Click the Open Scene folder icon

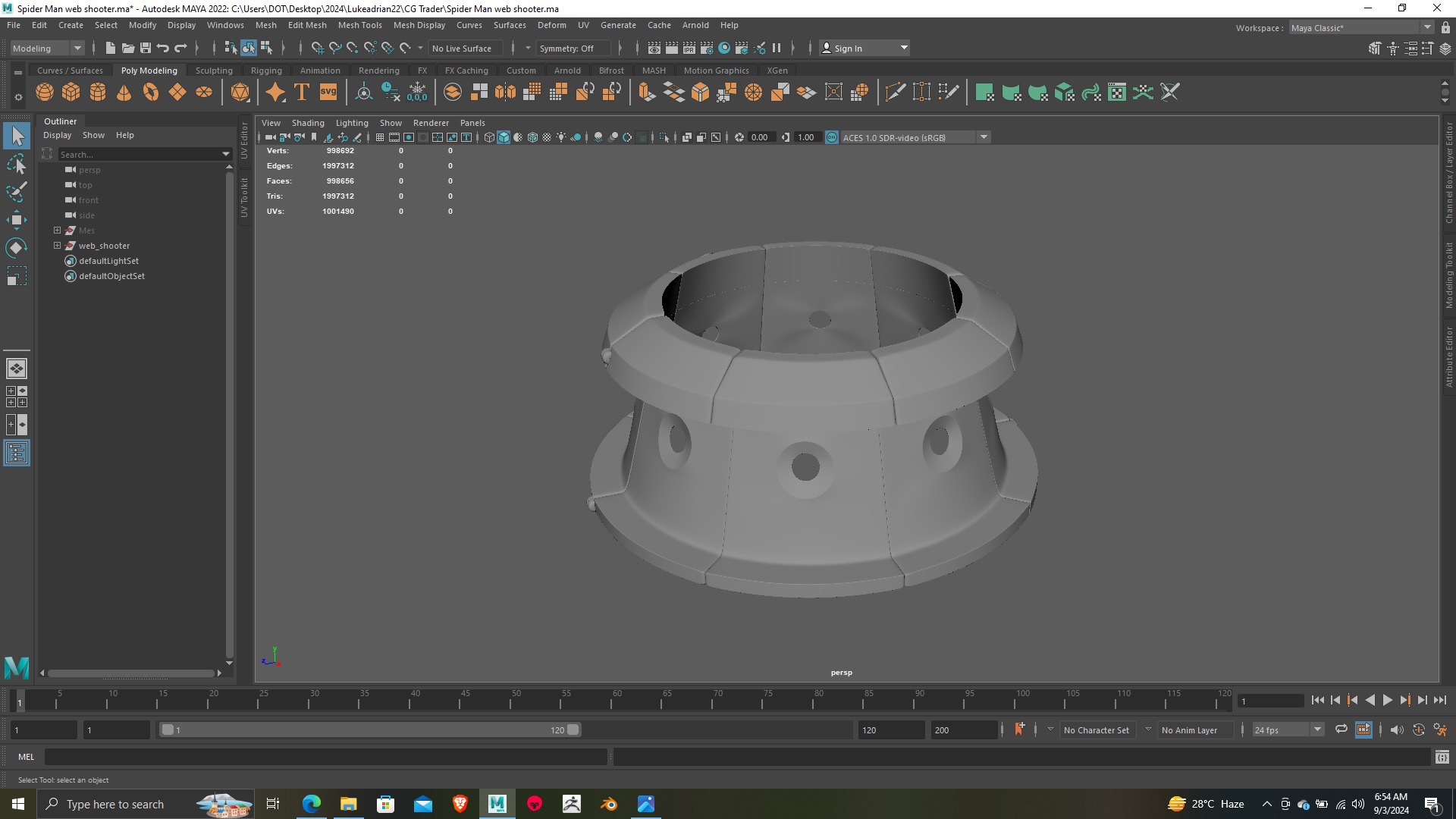click(128, 48)
